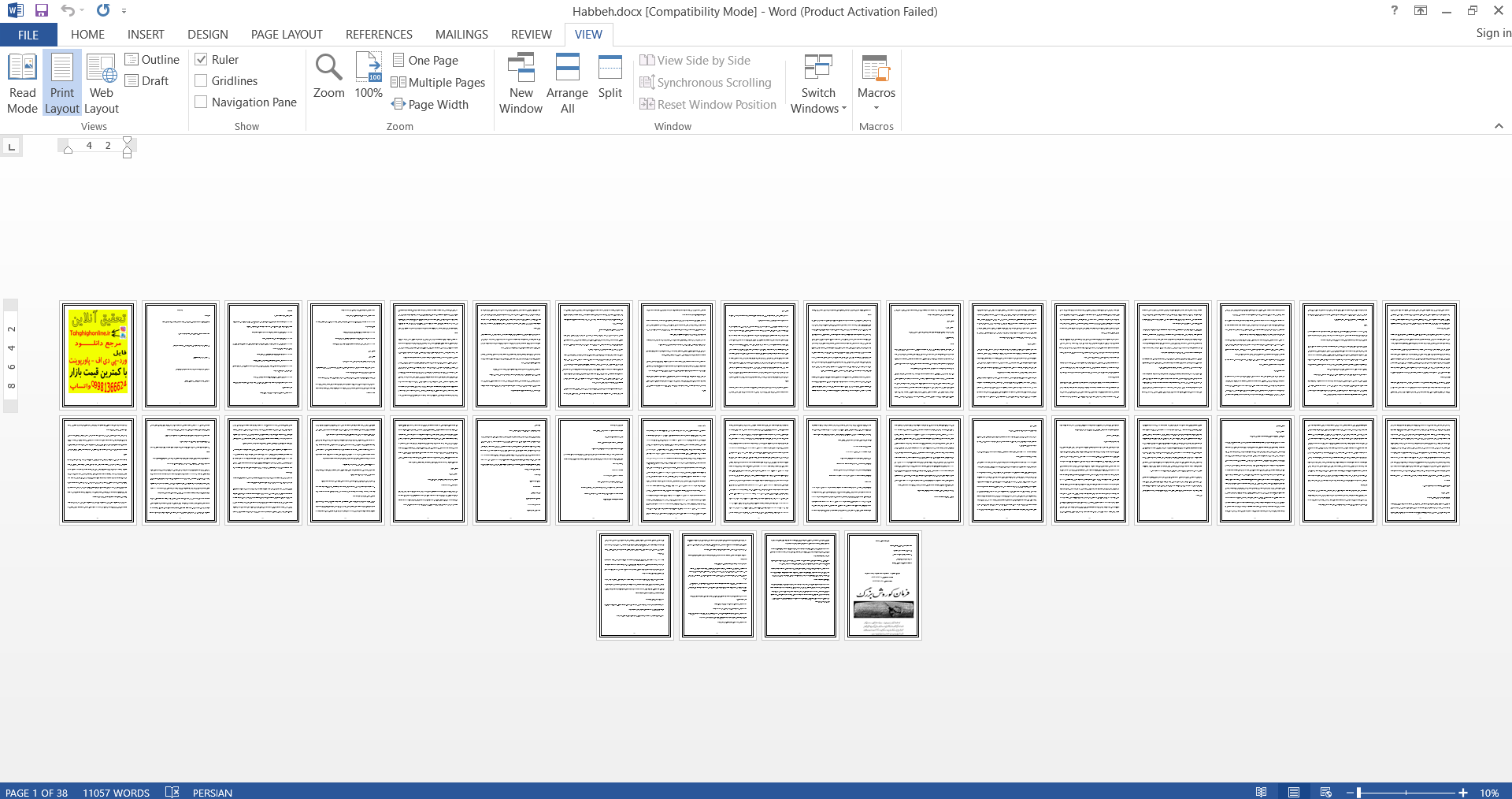The height and width of the screenshot is (799, 1512).
Task: Customize Quick Access Toolbar dropdown
Action: coord(124,11)
